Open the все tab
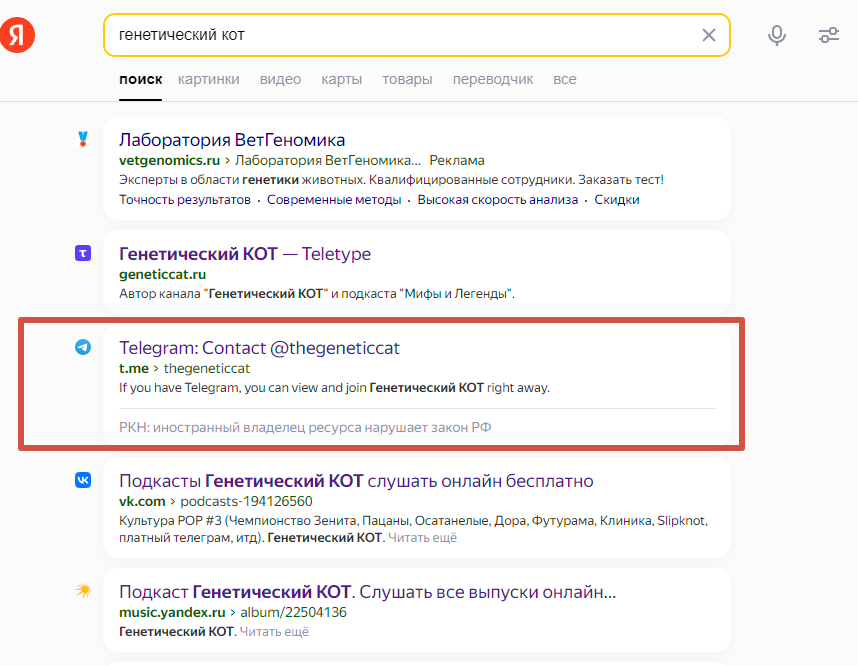The image size is (858, 666). coord(564,79)
